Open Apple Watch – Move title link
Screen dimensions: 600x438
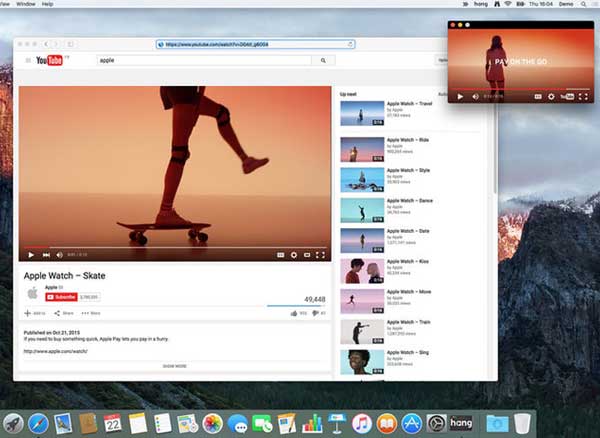click(x=409, y=292)
